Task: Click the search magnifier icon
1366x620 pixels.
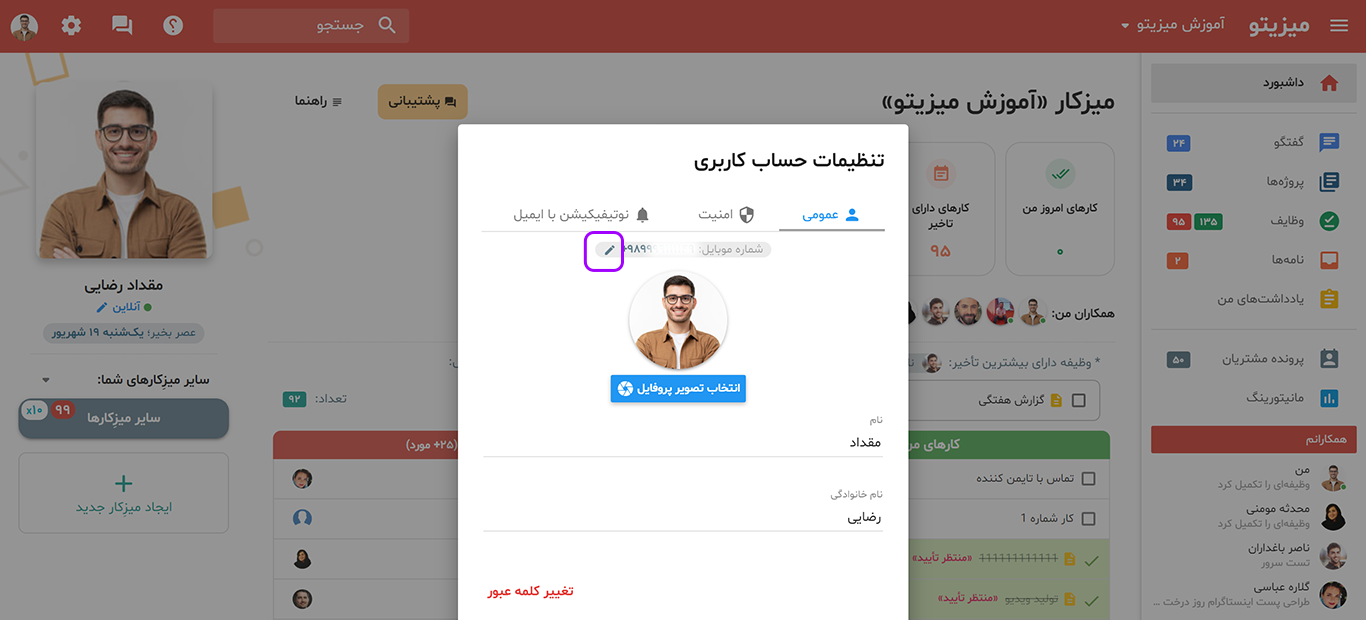Action: pyautogui.click(x=387, y=25)
